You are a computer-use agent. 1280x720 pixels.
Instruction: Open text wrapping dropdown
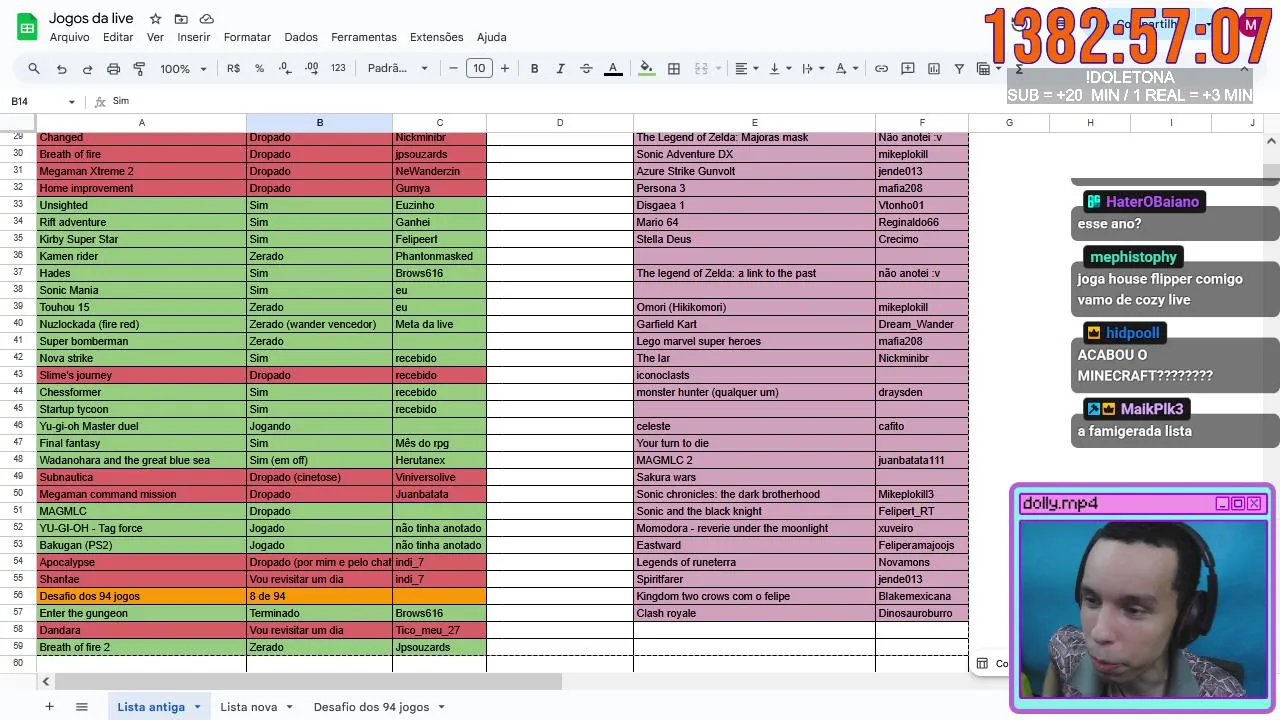(x=813, y=69)
